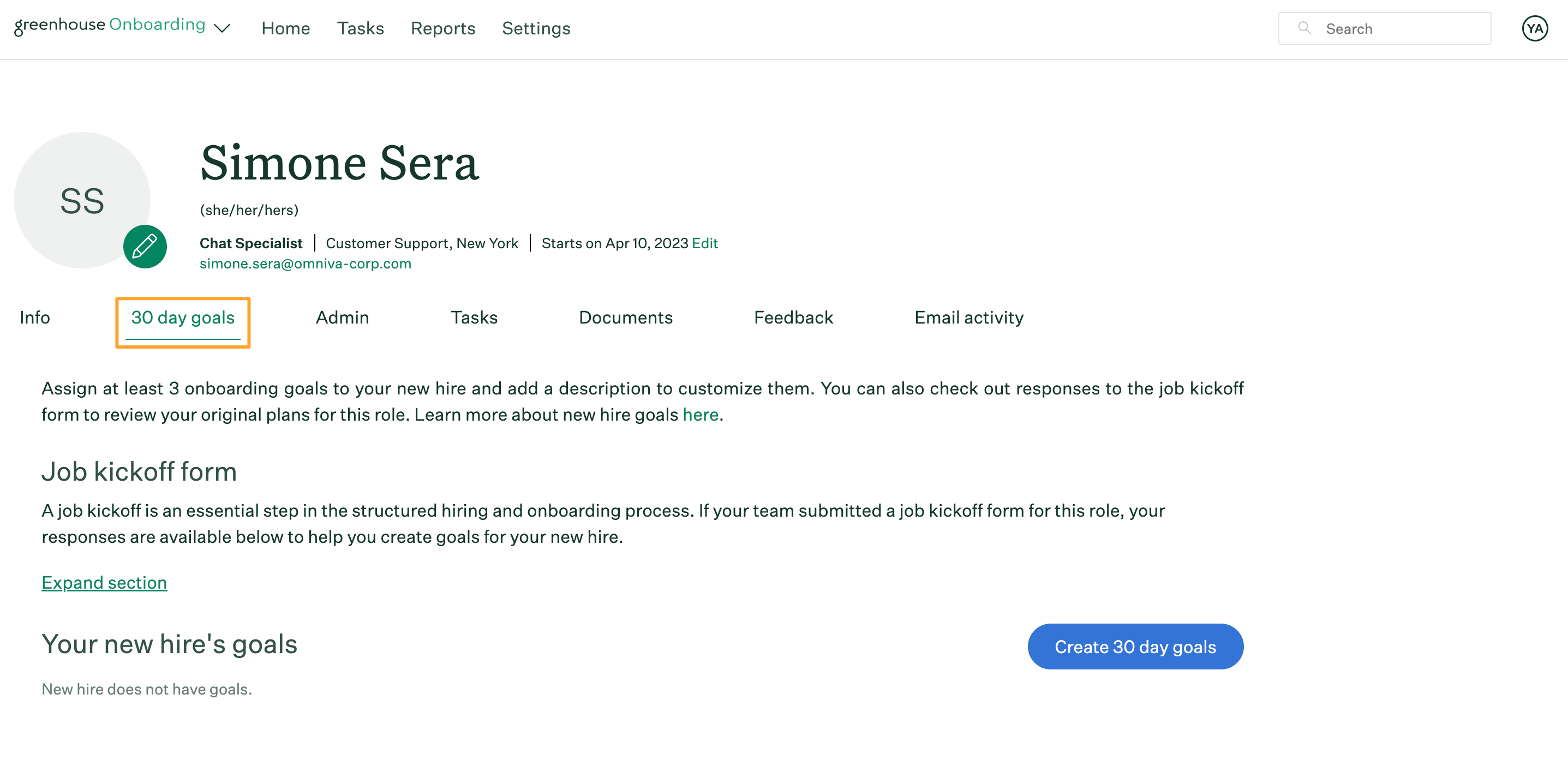Viewport: 1568px width, 766px height.
Task: Select the Settings menu item
Action: click(x=535, y=28)
